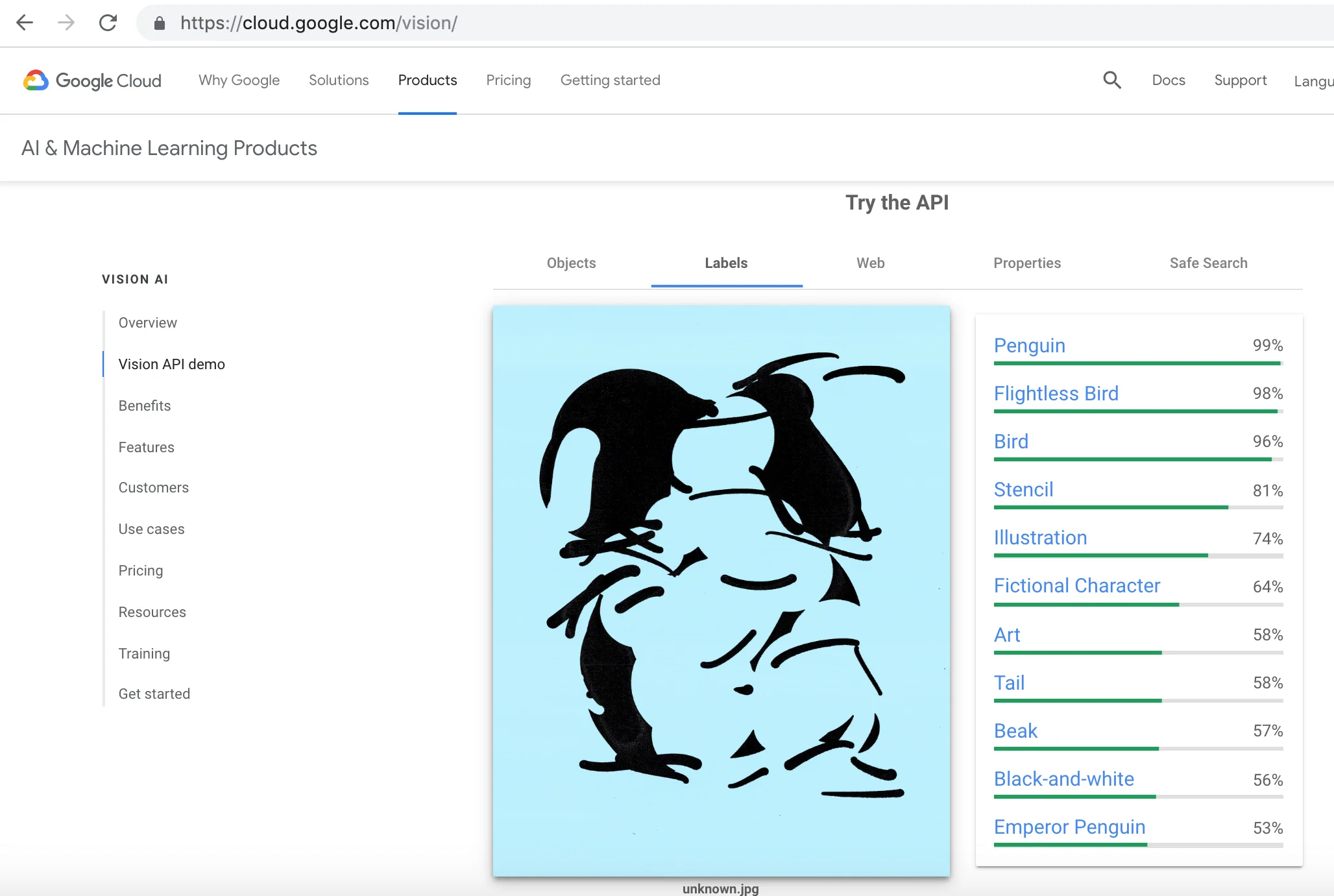Image resolution: width=1334 pixels, height=896 pixels.
Task: Click the forward navigation arrow
Action: (x=67, y=23)
